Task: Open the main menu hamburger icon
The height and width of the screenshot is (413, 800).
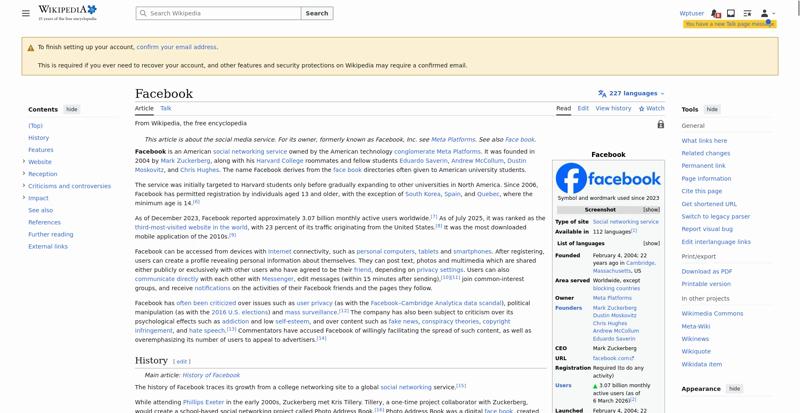Action: pyautogui.click(x=26, y=13)
